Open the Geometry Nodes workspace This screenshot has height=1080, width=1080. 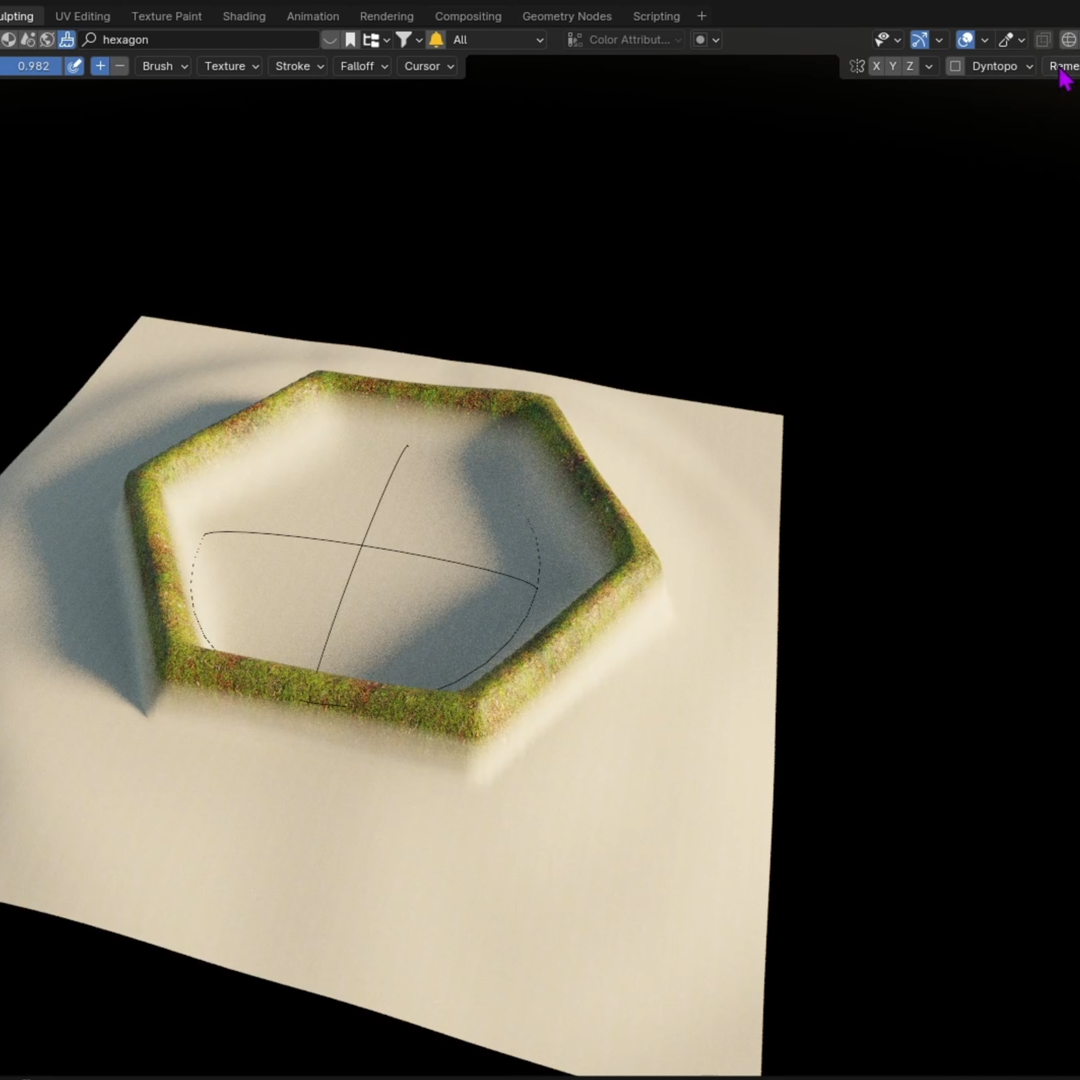point(567,16)
